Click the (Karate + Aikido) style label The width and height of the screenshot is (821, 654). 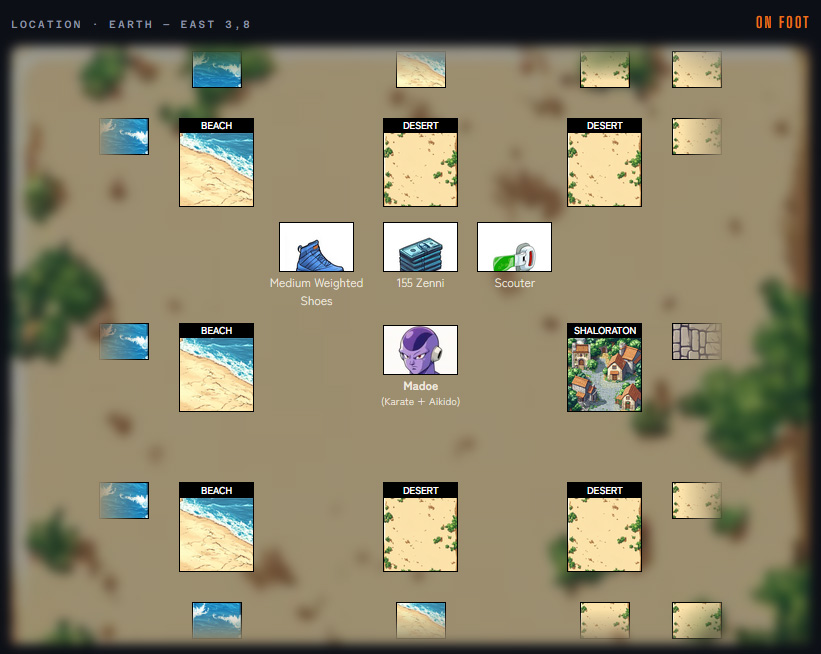click(420, 402)
